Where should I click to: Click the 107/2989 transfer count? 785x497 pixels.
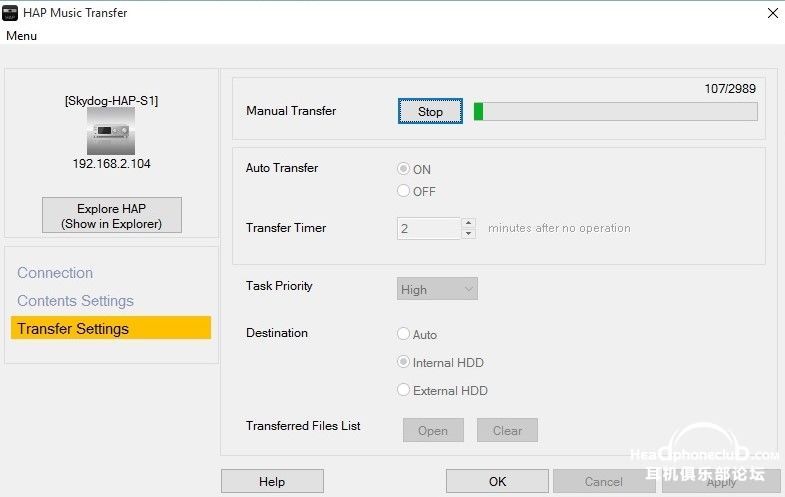(x=730, y=89)
